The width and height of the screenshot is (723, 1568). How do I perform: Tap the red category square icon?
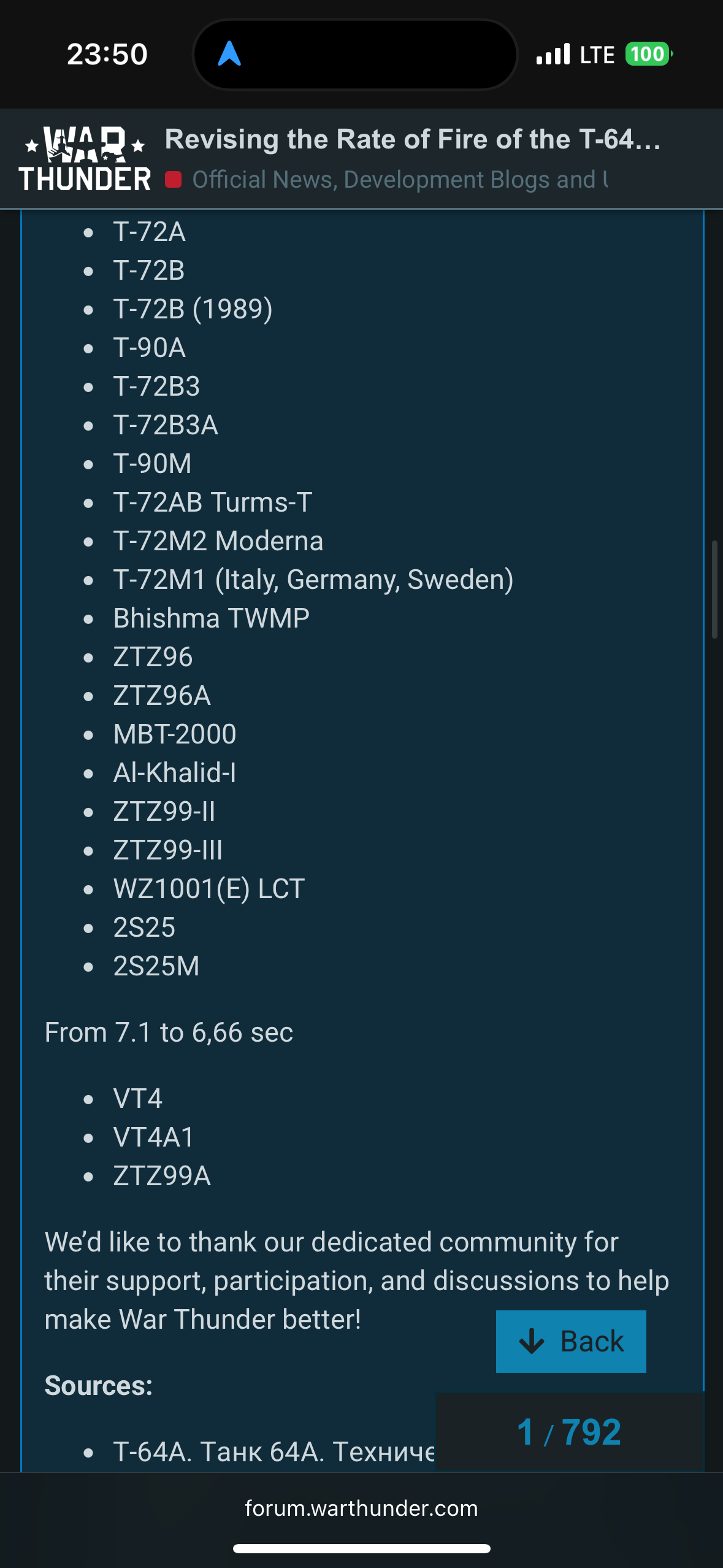[x=174, y=180]
